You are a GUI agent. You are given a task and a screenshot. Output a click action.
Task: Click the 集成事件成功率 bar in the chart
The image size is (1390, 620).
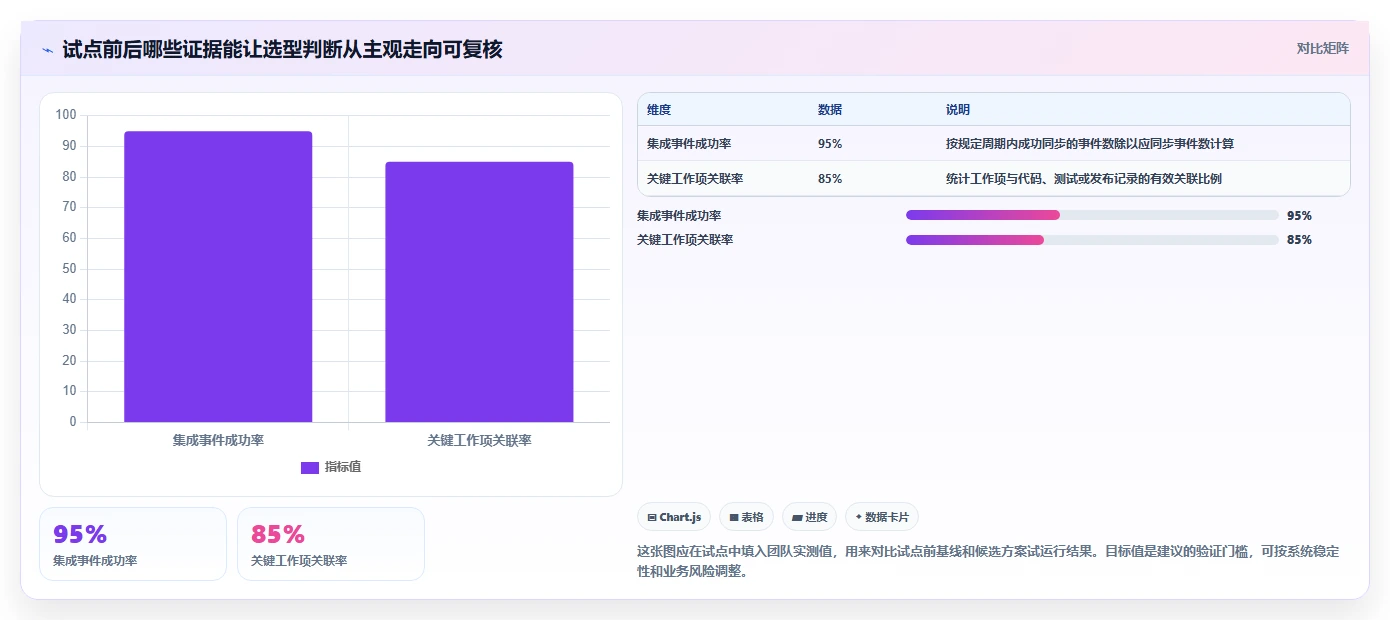coord(218,276)
